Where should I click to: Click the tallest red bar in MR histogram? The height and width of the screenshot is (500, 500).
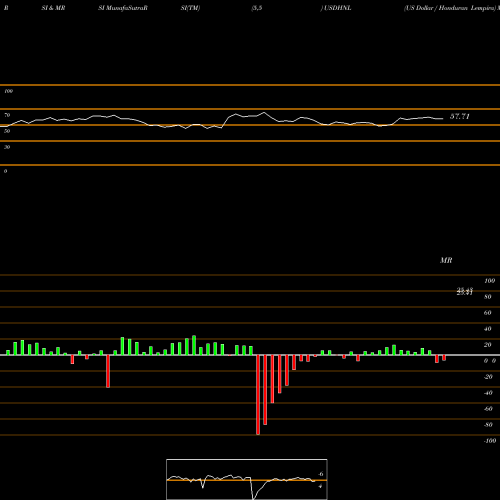(258, 395)
